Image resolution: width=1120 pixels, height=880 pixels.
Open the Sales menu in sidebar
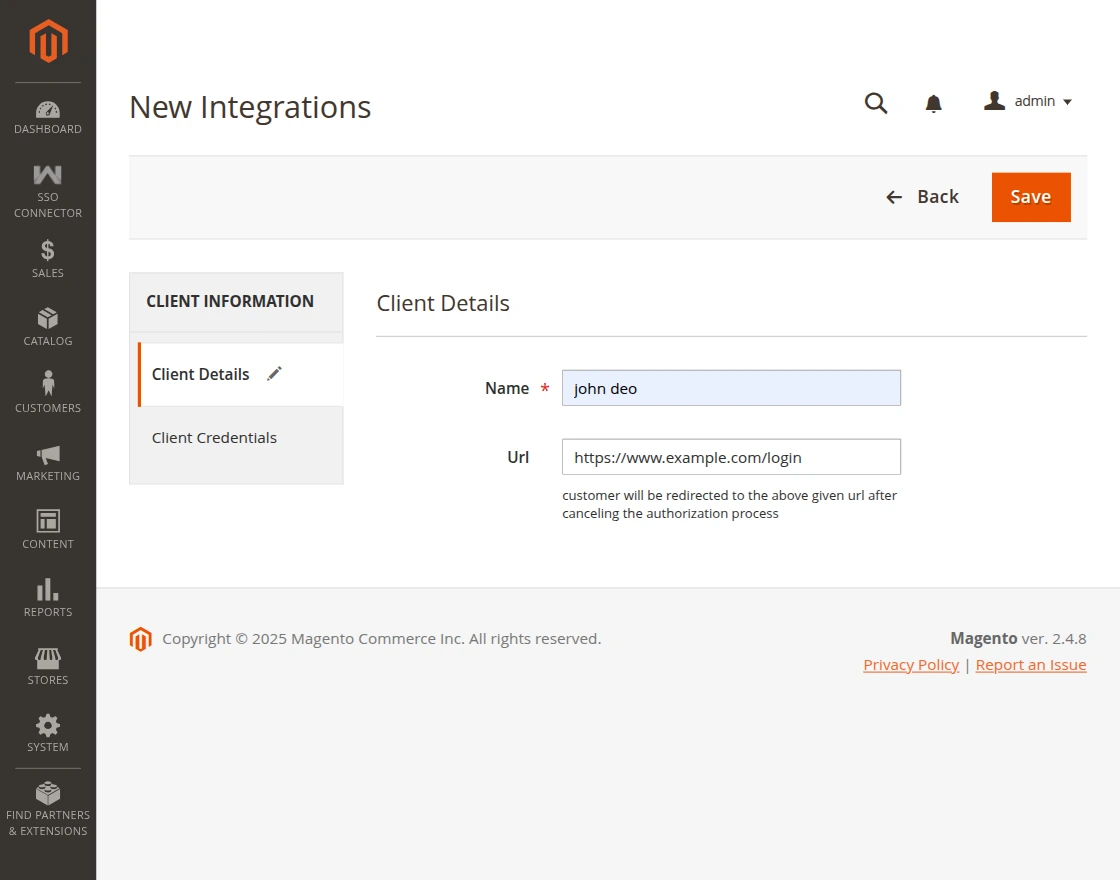coord(47,260)
